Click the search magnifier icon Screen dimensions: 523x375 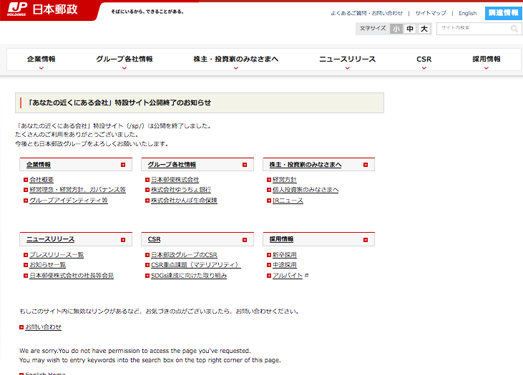pyautogui.click(x=514, y=29)
